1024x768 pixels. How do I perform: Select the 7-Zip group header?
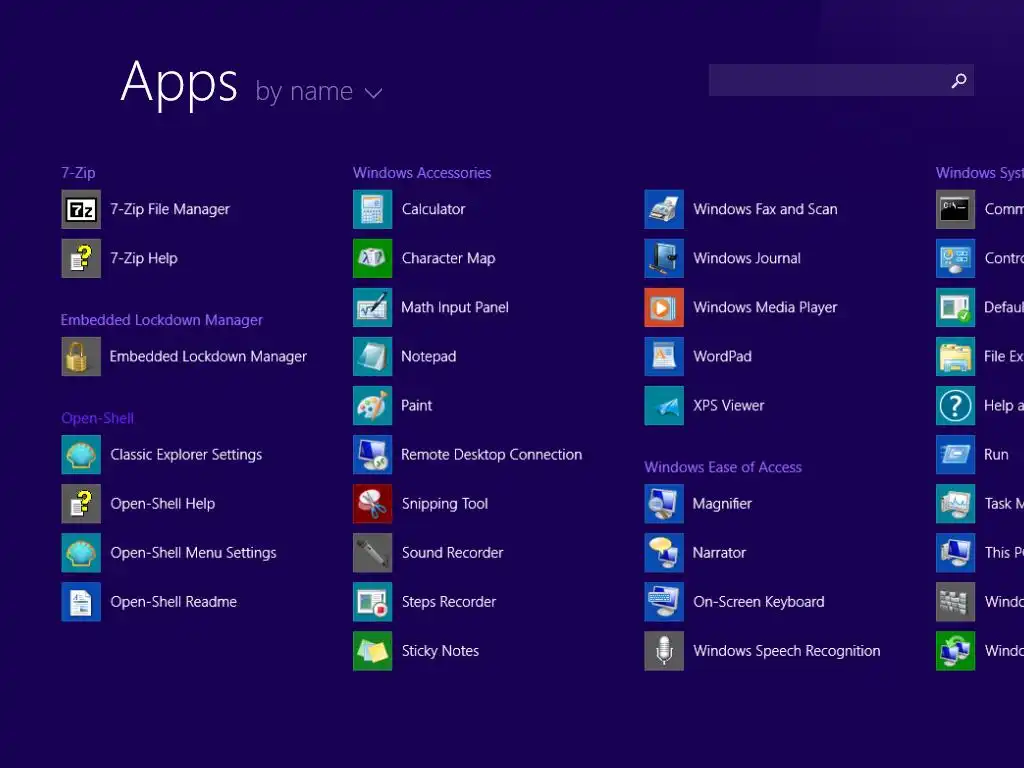78,172
